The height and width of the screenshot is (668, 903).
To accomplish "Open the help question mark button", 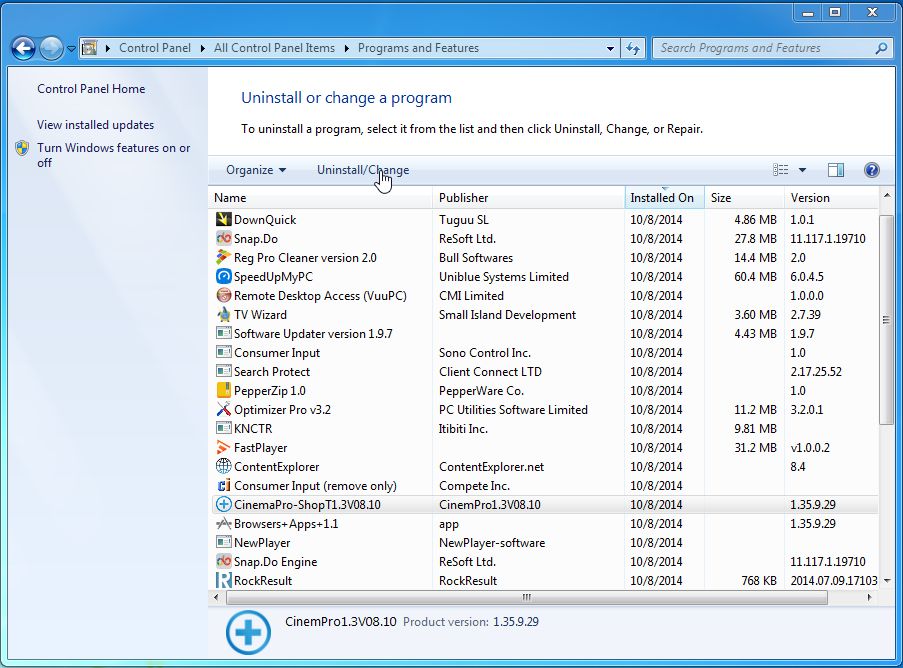I will [x=871, y=170].
